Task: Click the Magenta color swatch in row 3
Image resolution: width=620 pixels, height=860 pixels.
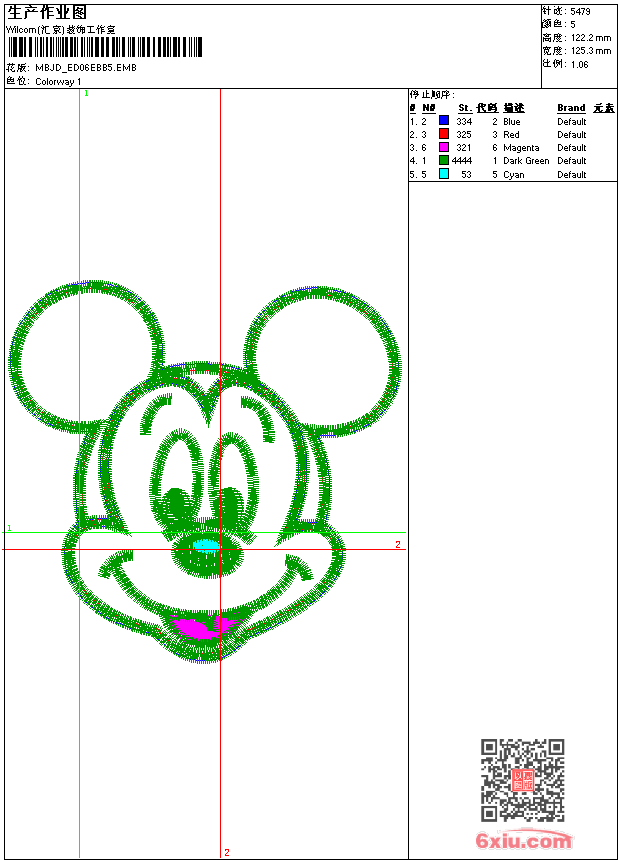Action: [x=444, y=147]
